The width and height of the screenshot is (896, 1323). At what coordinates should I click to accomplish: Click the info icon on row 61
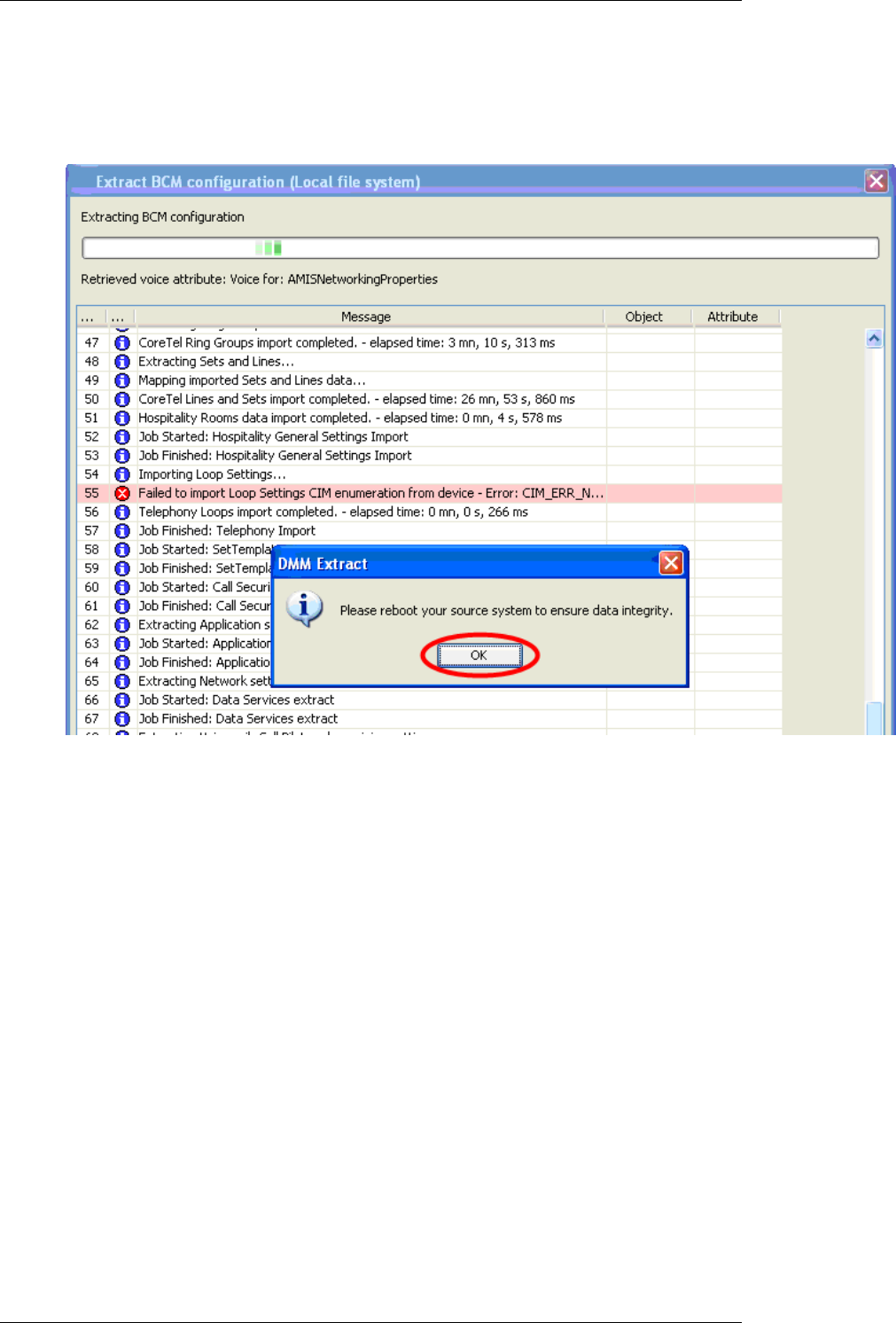pos(122,606)
